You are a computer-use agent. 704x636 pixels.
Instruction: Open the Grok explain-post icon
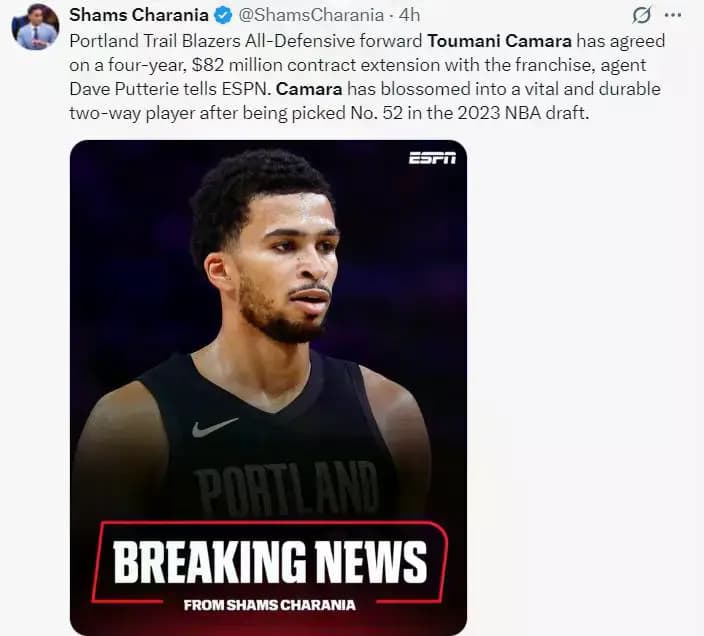pyautogui.click(x=642, y=15)
